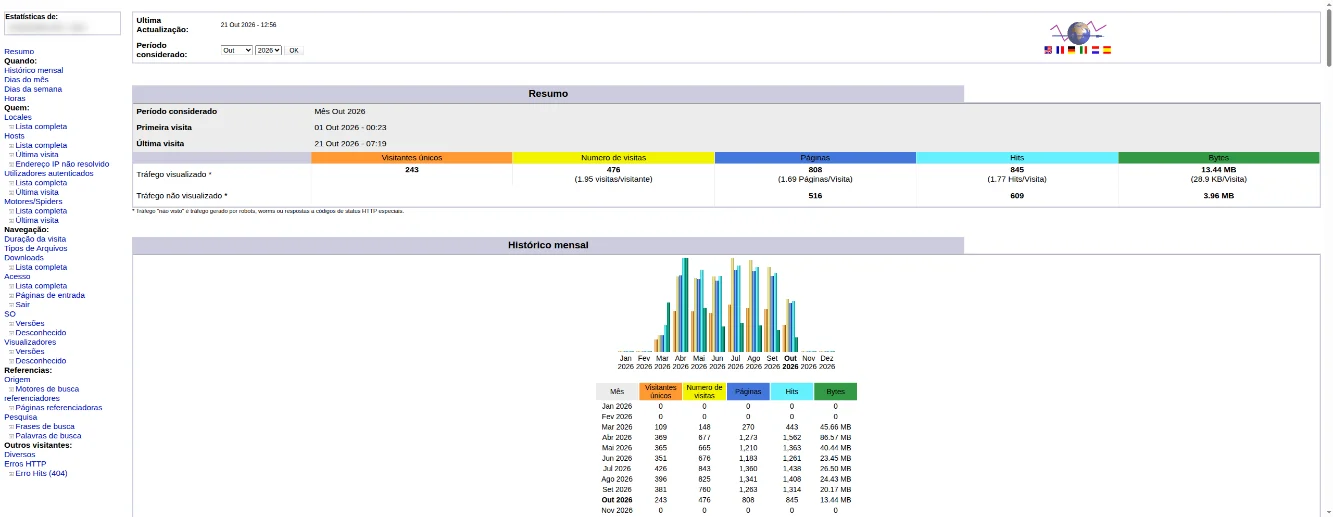
Task: Click the OK button for the period
Action: (294, 50)
